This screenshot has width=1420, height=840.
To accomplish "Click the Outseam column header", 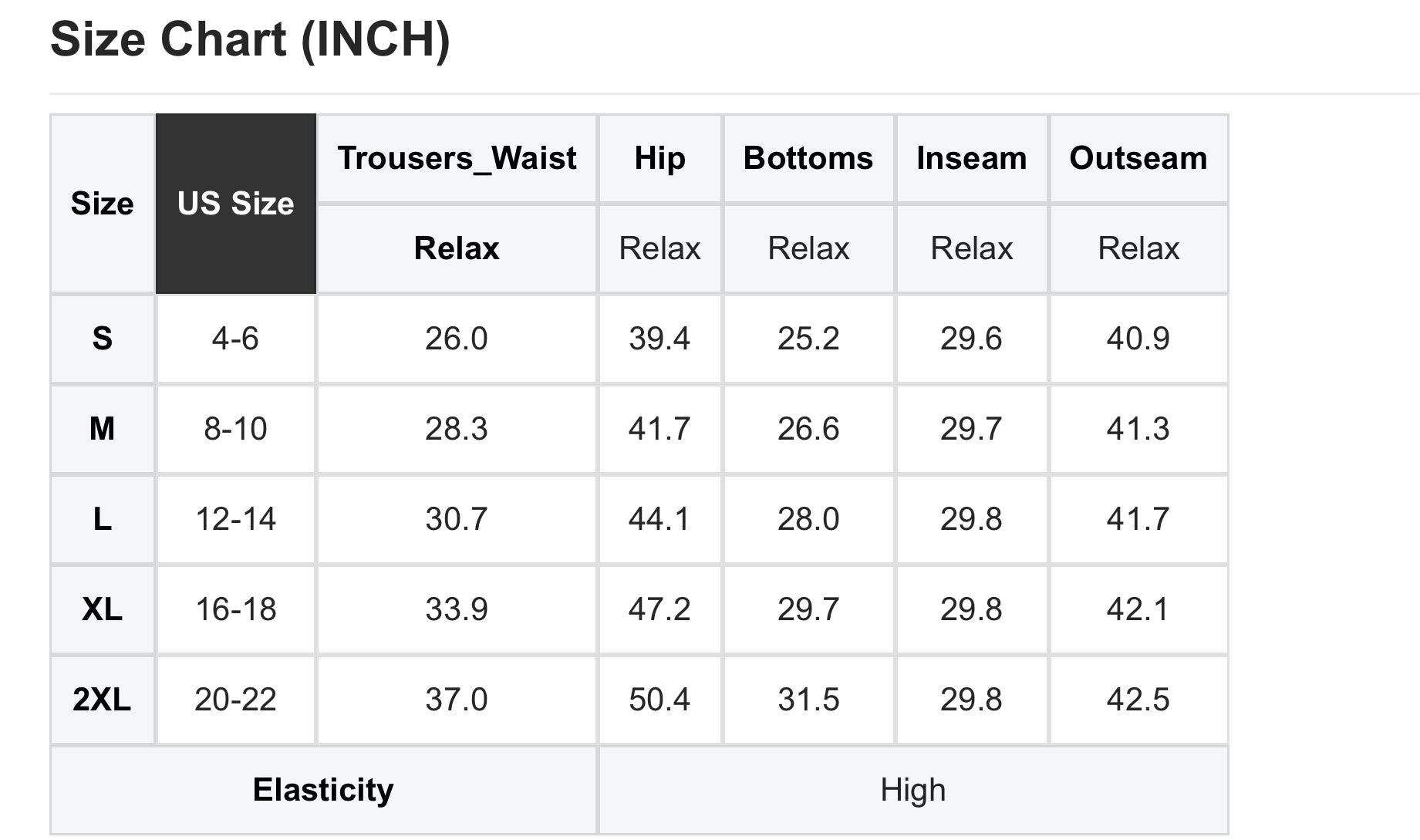I will (1138, 158).
